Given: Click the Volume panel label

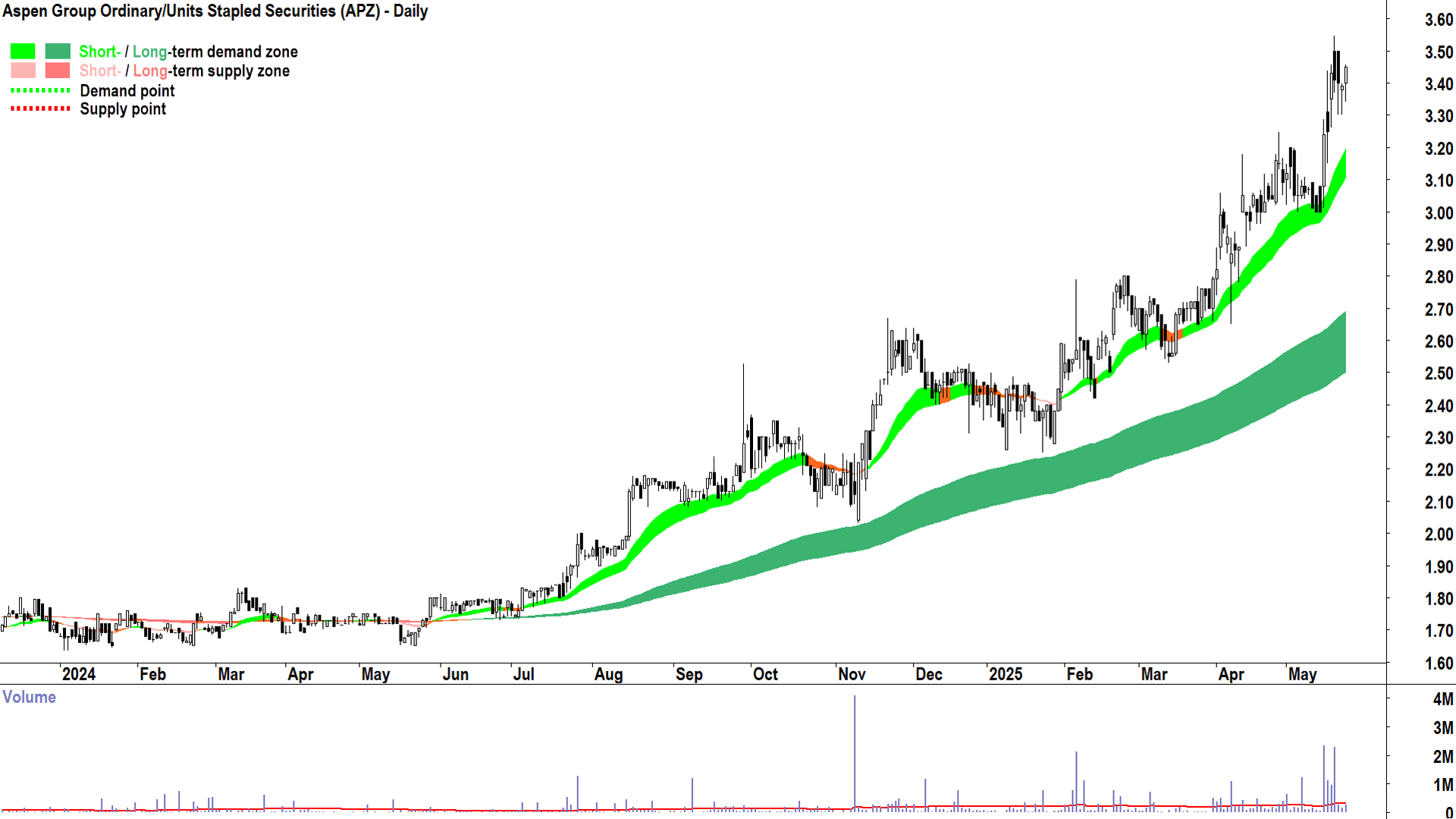Looking at the screenshot, I should click(30, 697).
